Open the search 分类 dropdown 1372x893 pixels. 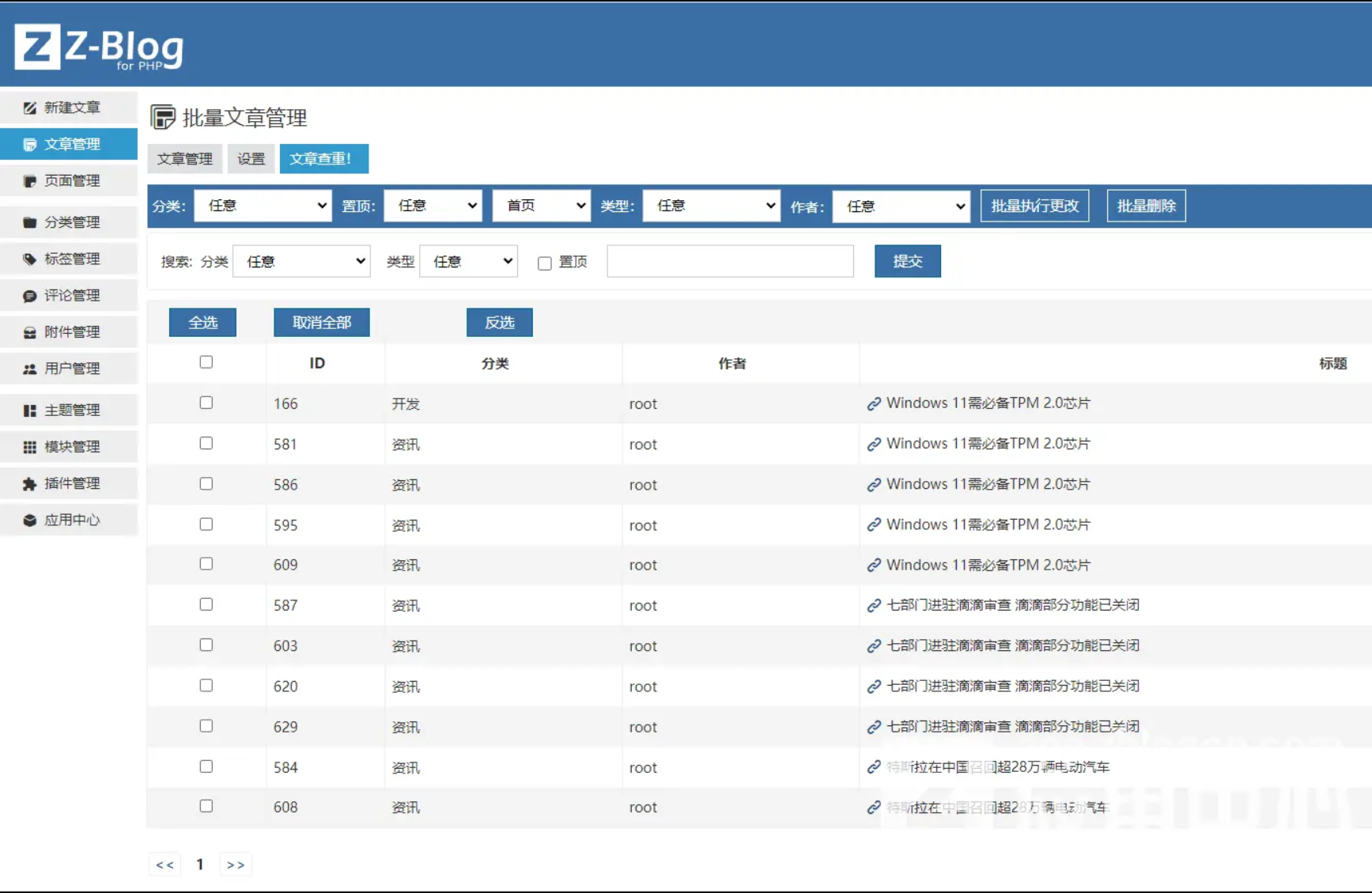point(302,261)
